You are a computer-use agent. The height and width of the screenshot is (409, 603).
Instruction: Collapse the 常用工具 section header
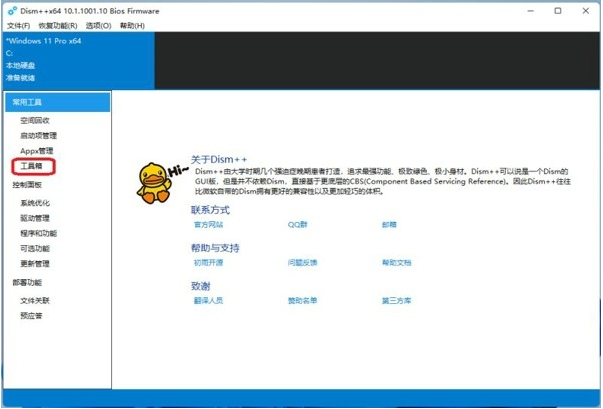(x=28, y=102)
